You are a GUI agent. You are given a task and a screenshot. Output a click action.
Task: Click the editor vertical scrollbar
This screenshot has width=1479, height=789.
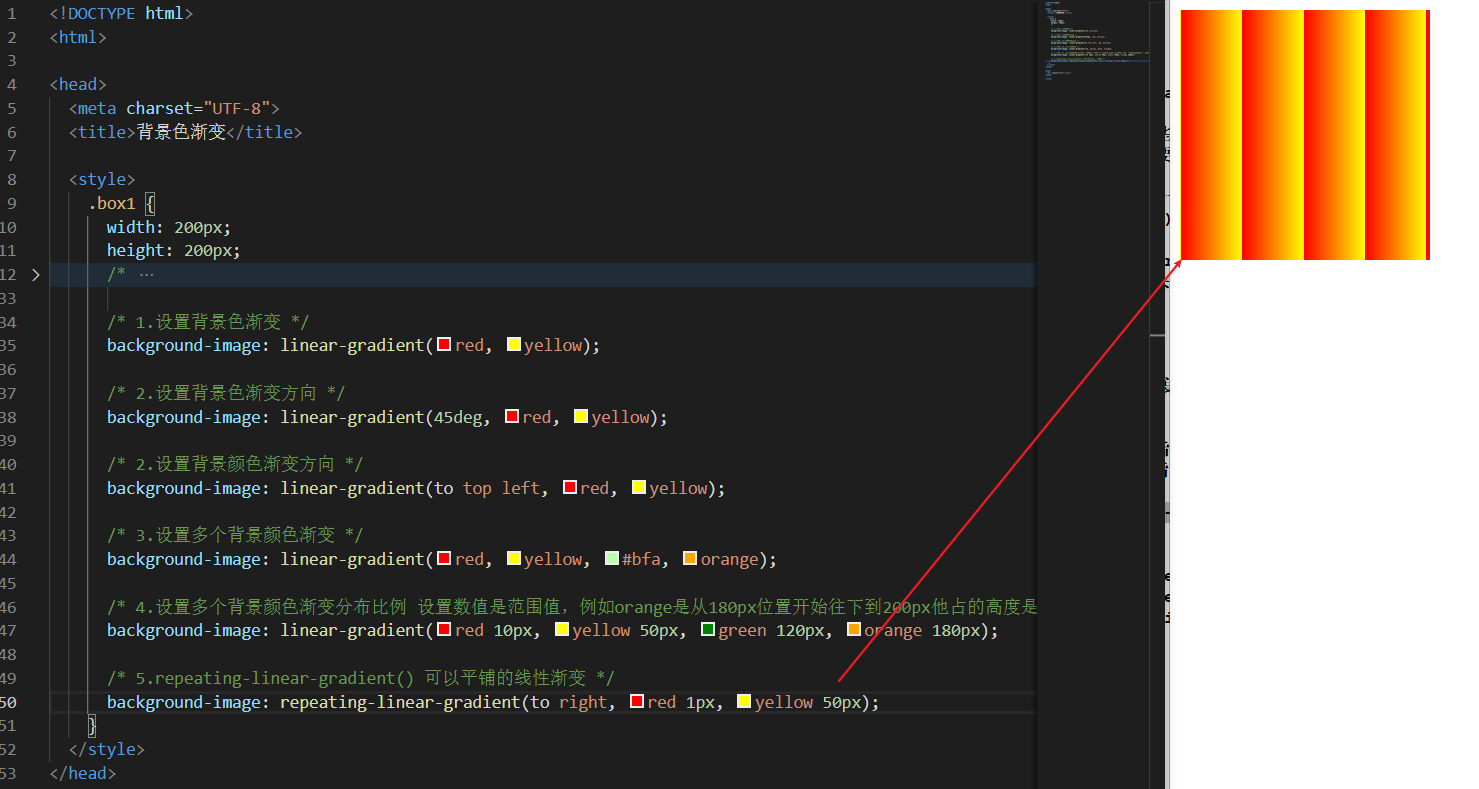click(x=1157, y=394)
